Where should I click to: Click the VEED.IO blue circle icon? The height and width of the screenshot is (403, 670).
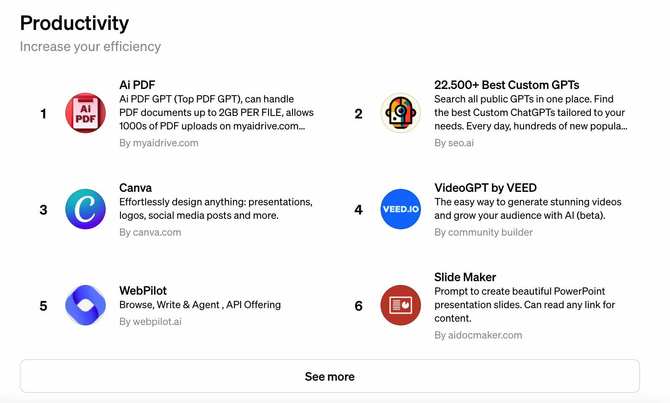[x=400, y=209]
